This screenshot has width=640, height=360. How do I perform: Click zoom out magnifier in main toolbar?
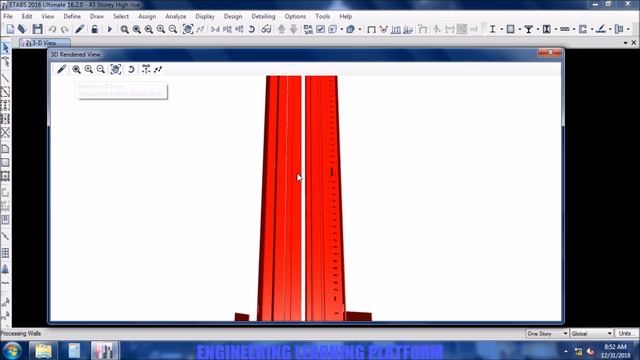(173, 29)
